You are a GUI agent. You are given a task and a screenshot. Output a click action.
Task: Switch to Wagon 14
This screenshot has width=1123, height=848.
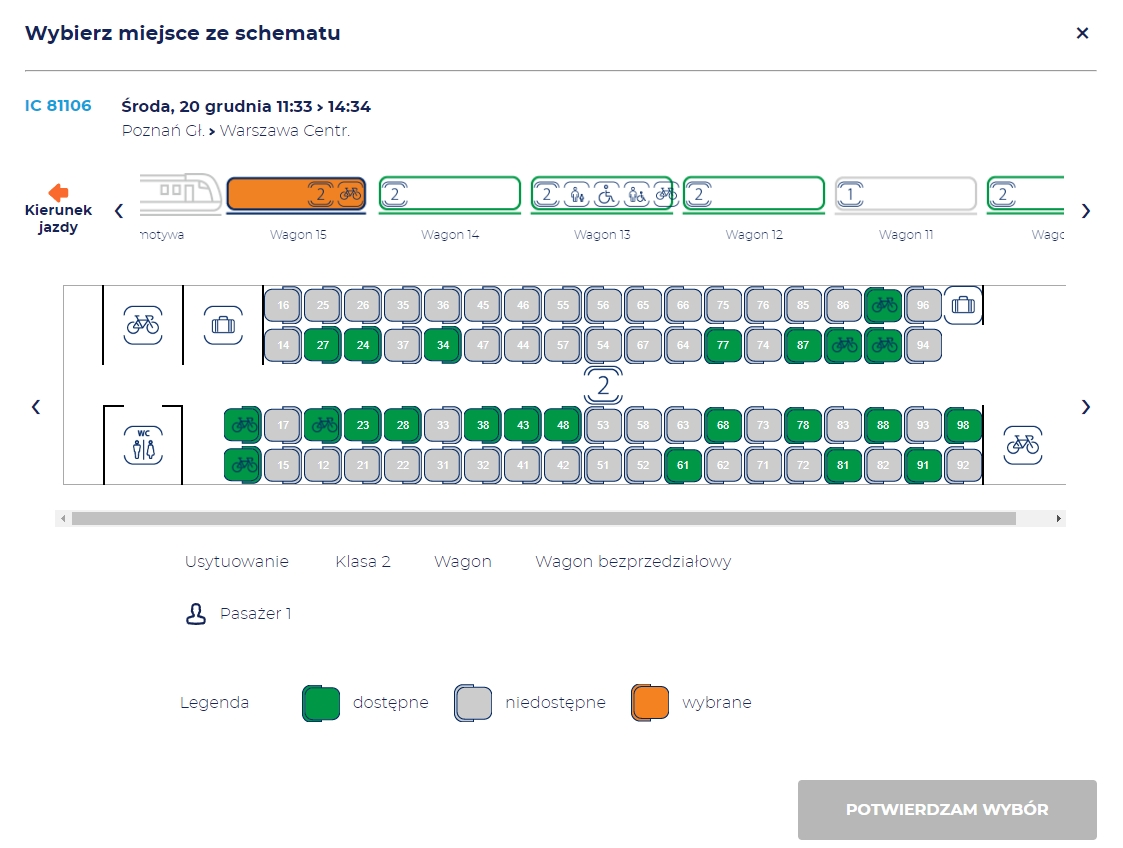[449, 194]
